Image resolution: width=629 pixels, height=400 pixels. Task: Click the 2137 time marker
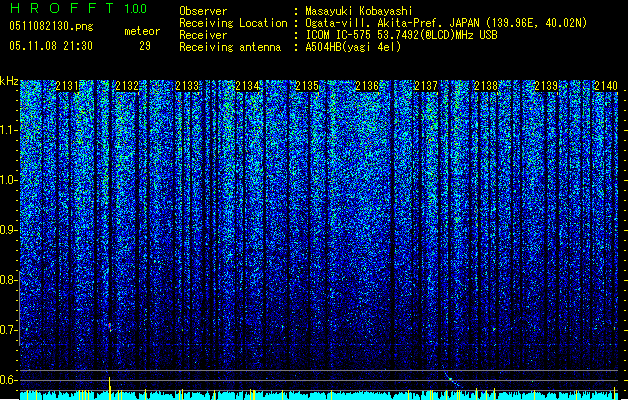click(426, 86)
